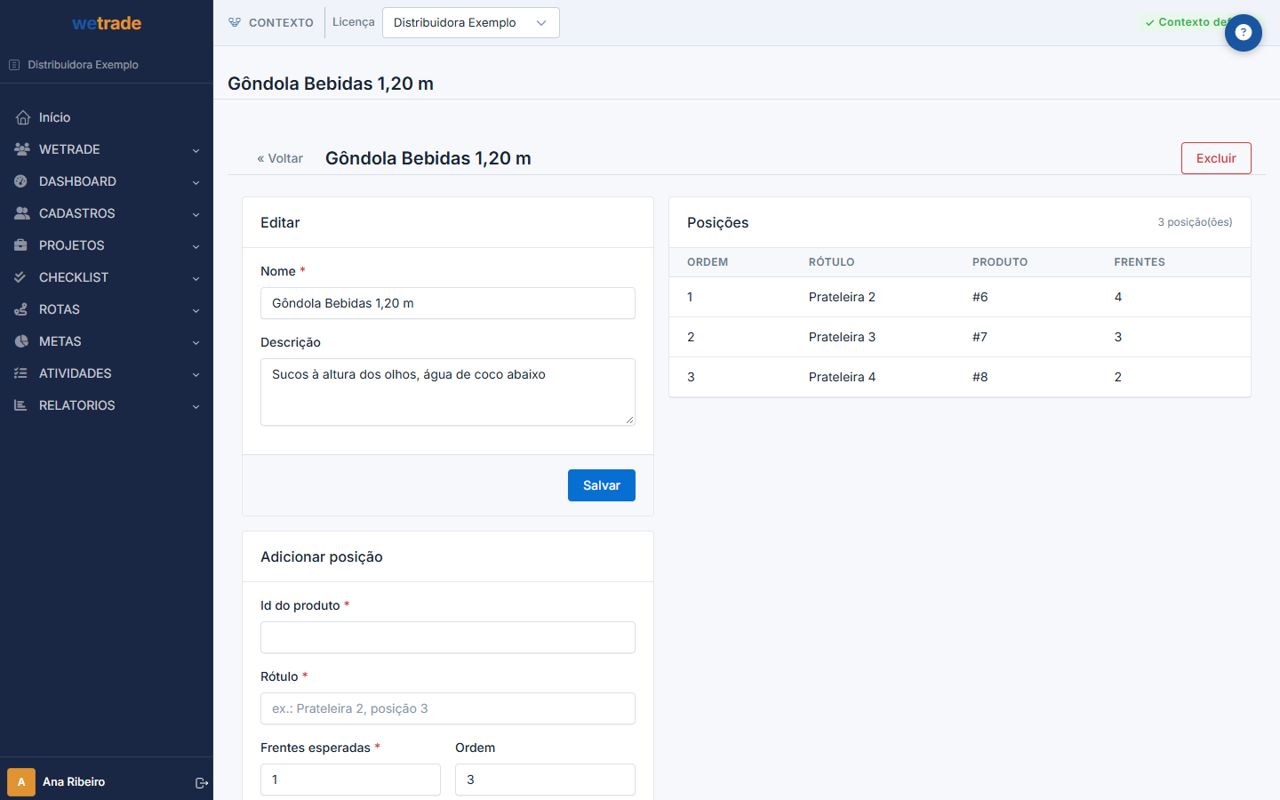Open the help question mark button
The image size is (1280, 800).
(x=1243, y=33)
